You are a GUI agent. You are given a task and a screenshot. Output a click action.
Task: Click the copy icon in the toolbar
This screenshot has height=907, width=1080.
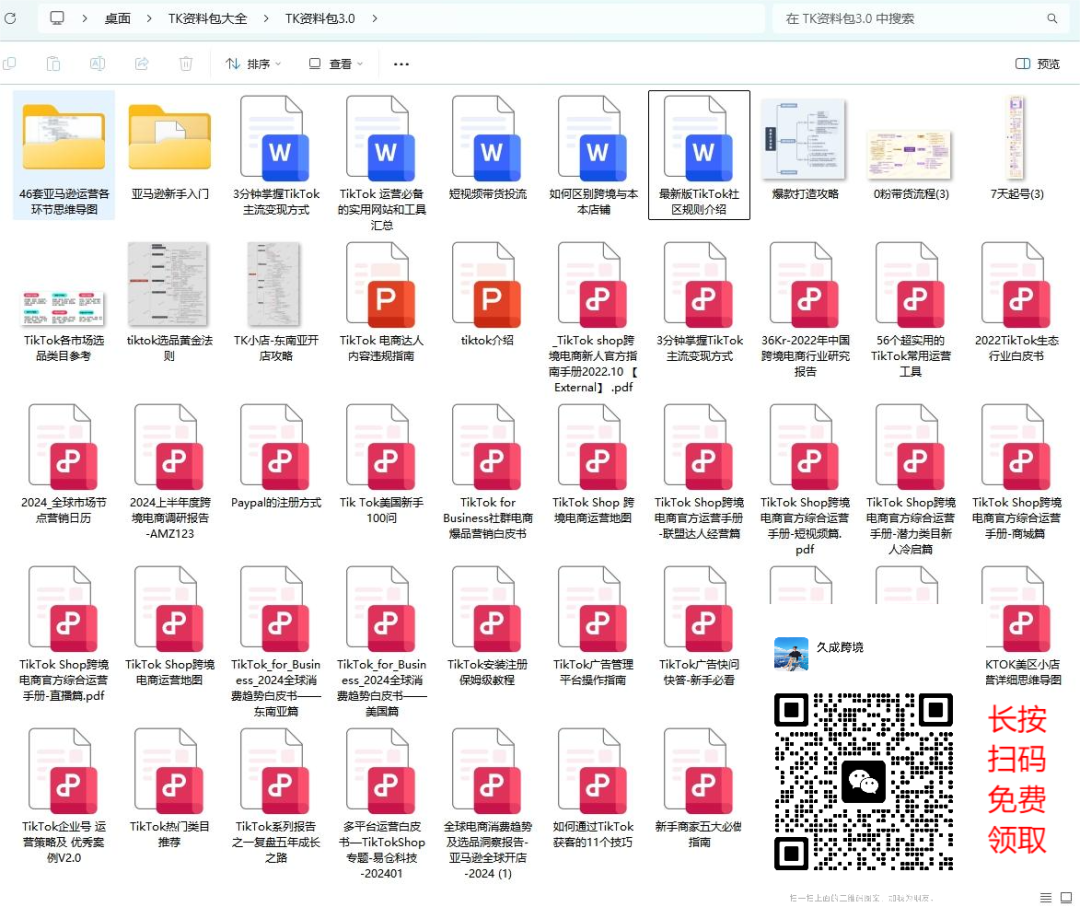[x=10, y=64]
